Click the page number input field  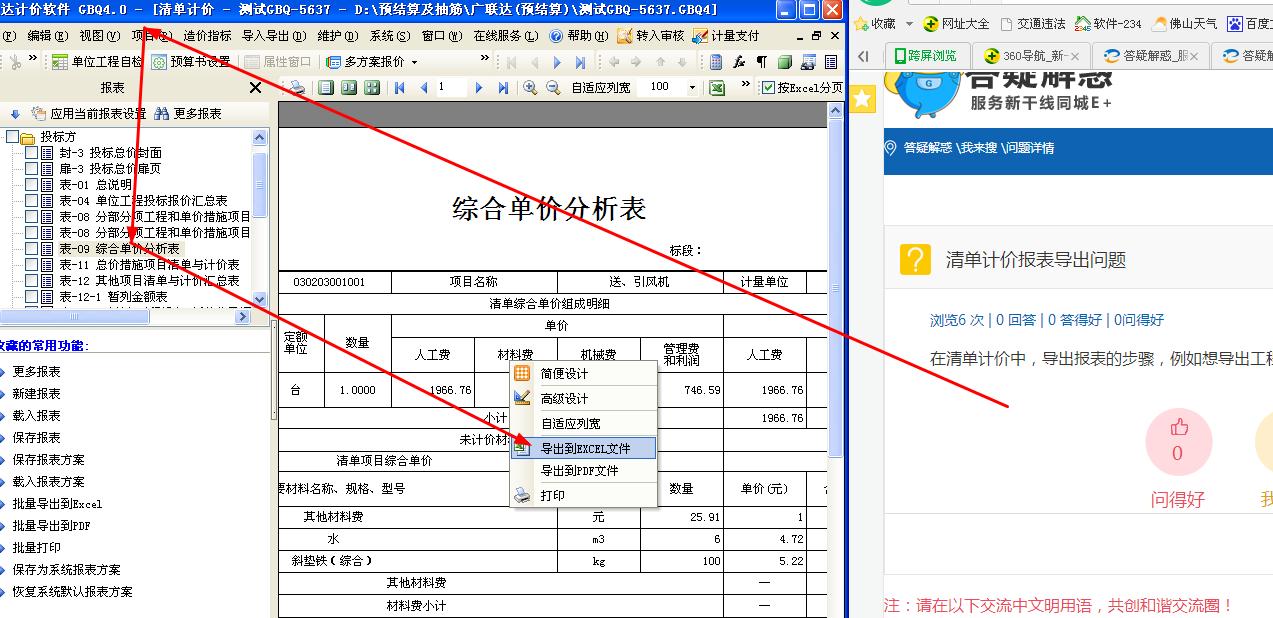click(x=452, y=88)
